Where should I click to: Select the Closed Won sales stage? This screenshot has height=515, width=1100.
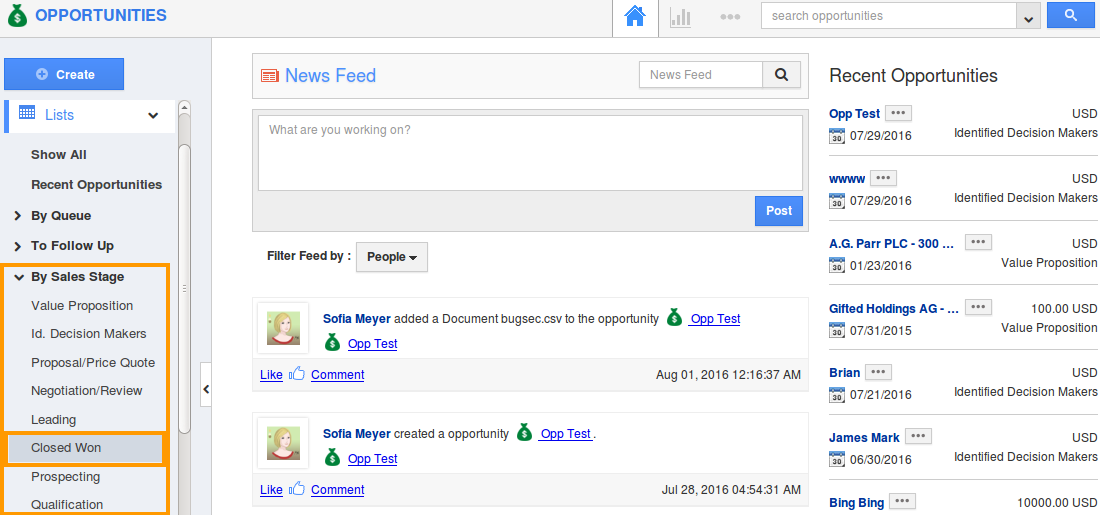[x=66, y=448]
